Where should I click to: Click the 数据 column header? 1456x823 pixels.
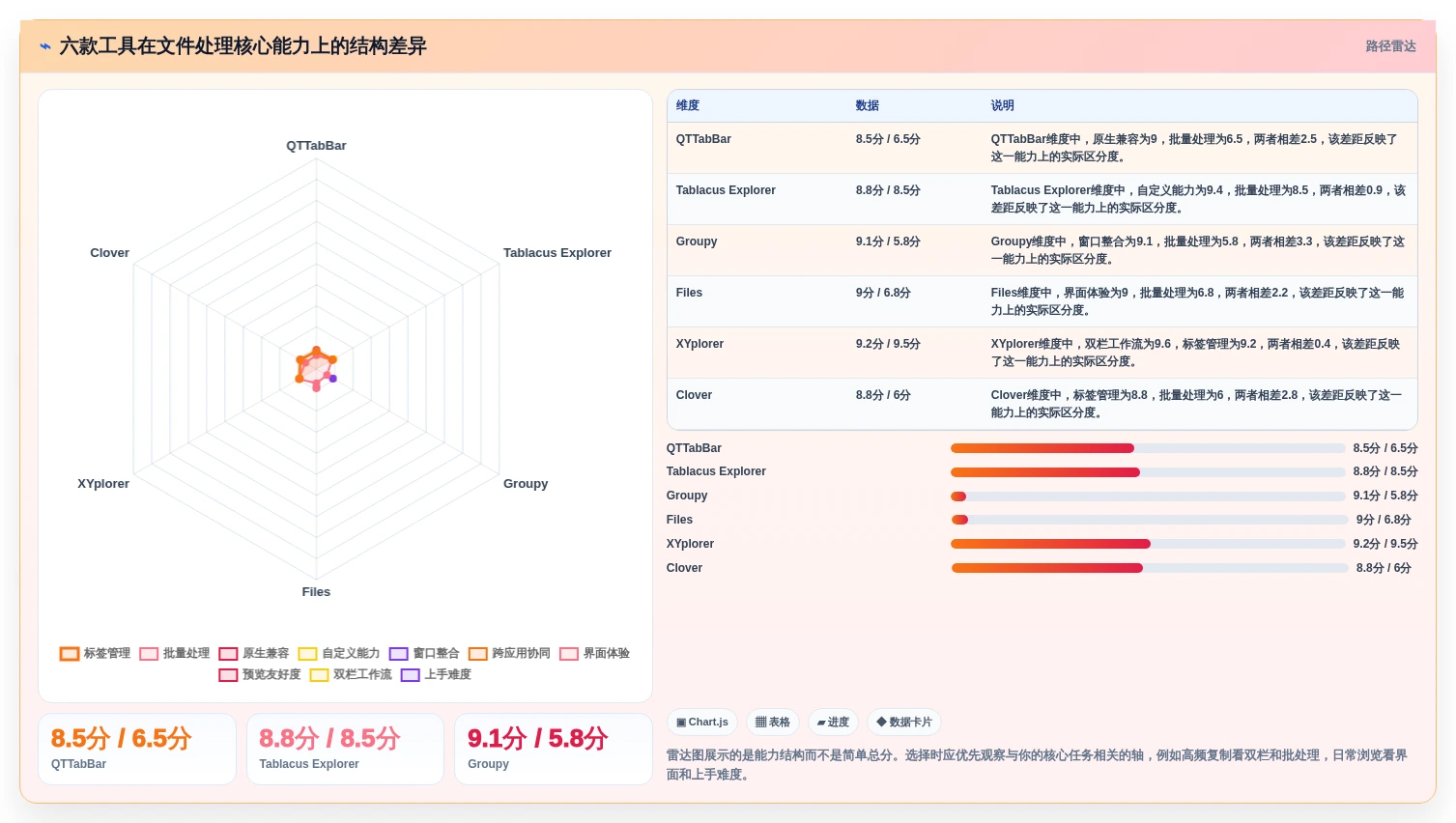(868, 106)
